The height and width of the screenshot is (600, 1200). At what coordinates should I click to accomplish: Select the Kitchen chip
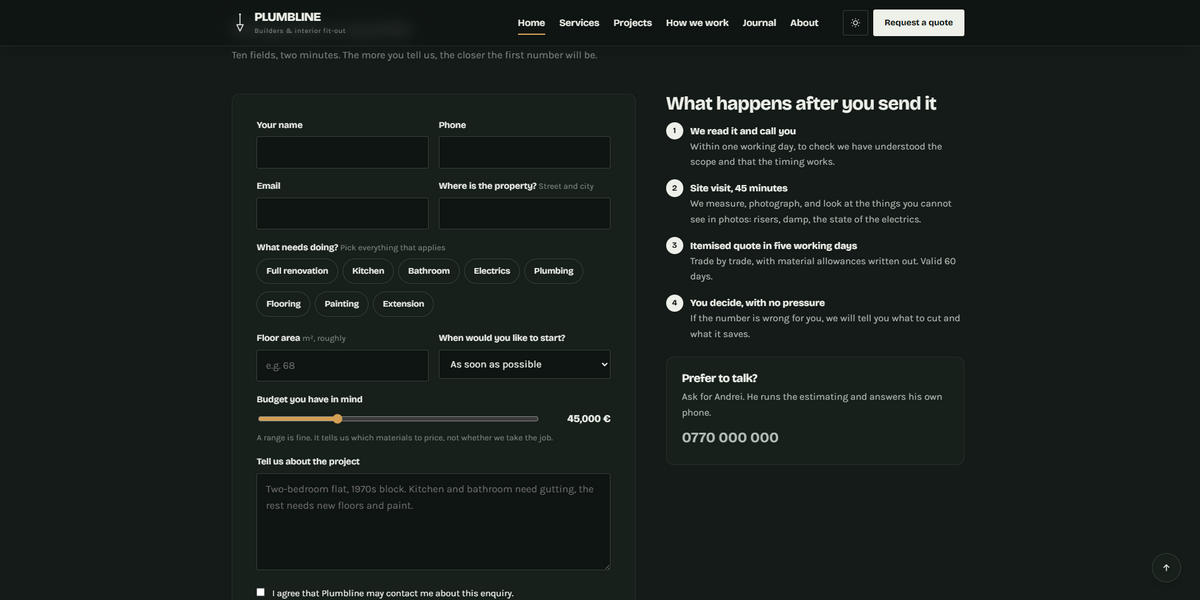point(368,271)
